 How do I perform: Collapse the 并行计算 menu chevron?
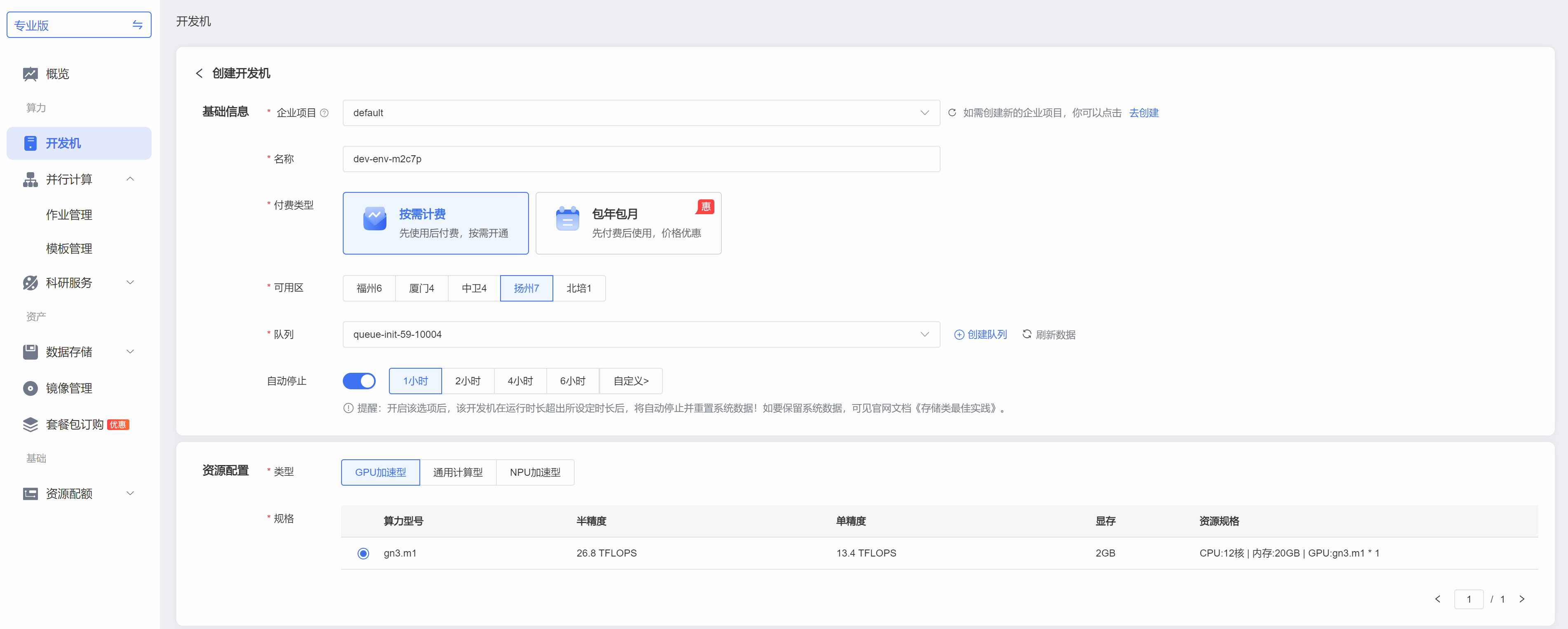(x=130, y=180)
